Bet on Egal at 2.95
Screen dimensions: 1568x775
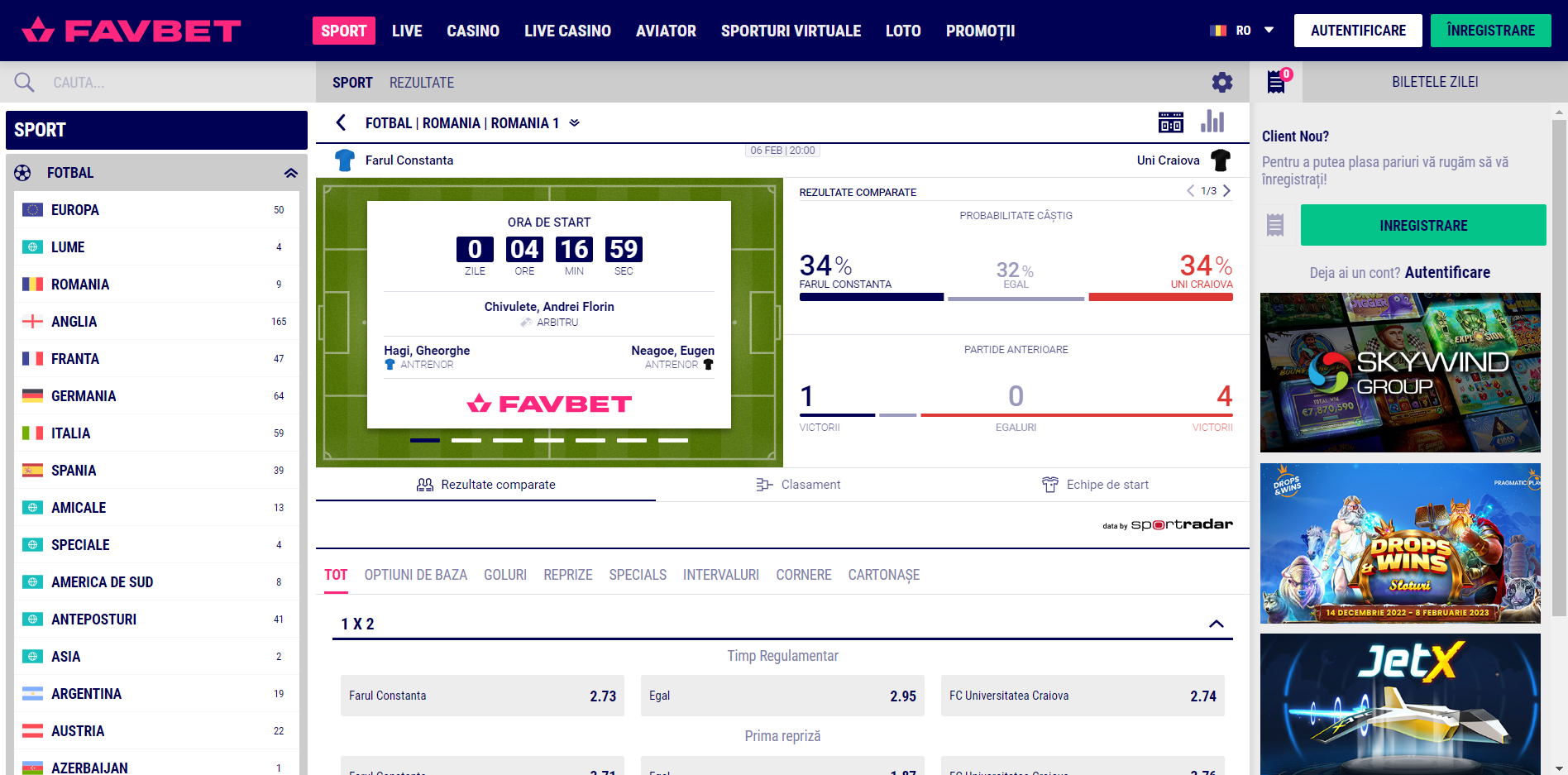782,696
